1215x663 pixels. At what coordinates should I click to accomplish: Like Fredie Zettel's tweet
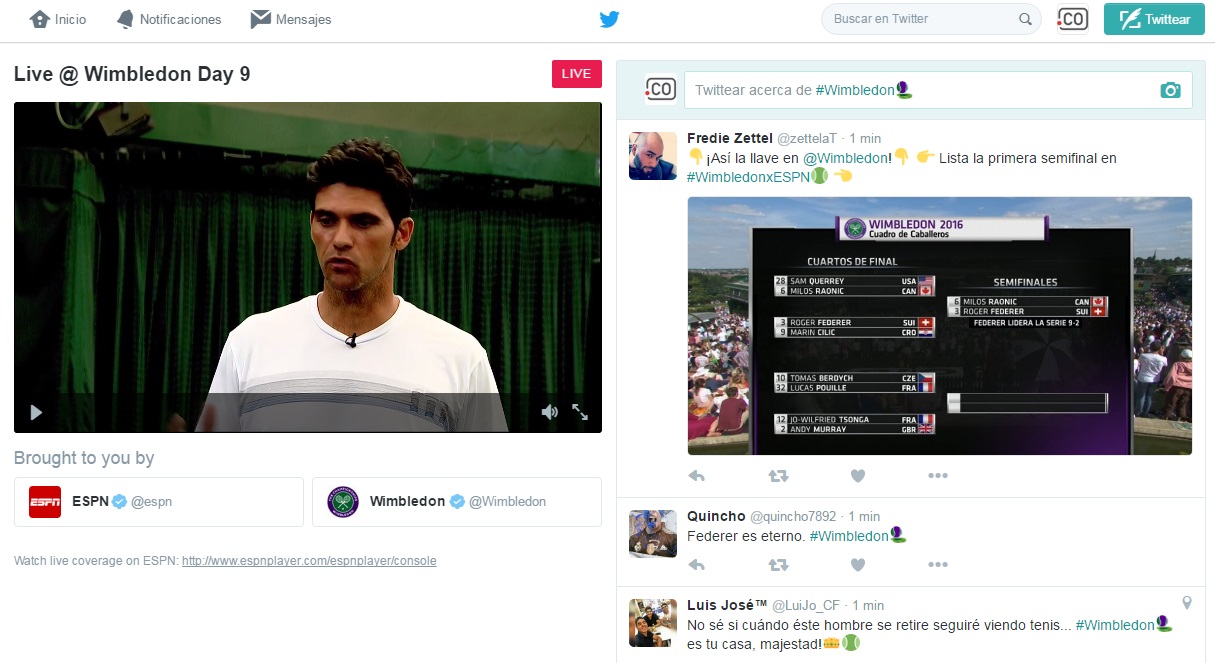tap(857, 476)
